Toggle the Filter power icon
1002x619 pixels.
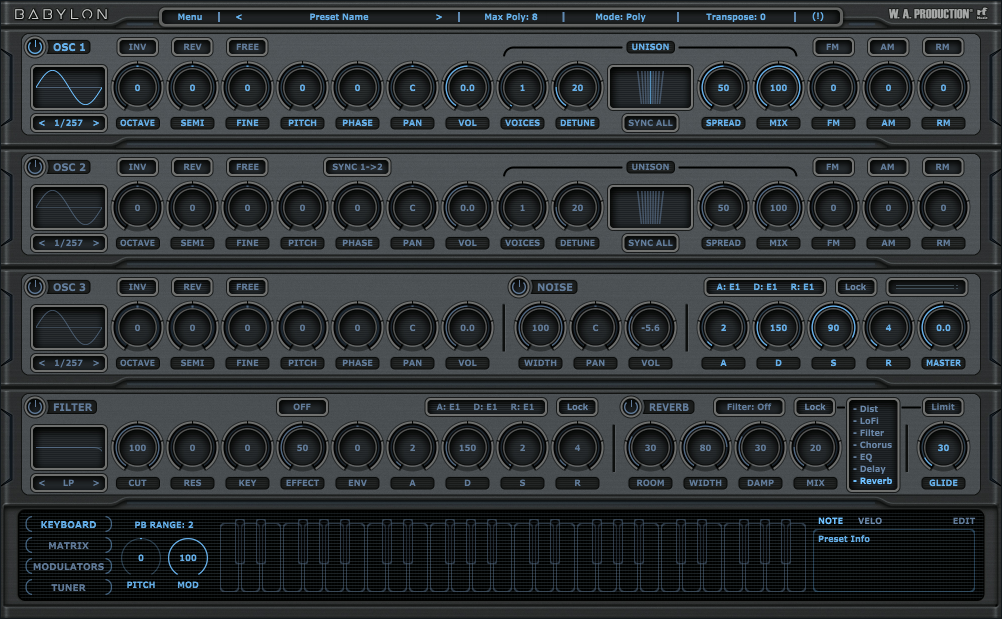pos(36,407)
